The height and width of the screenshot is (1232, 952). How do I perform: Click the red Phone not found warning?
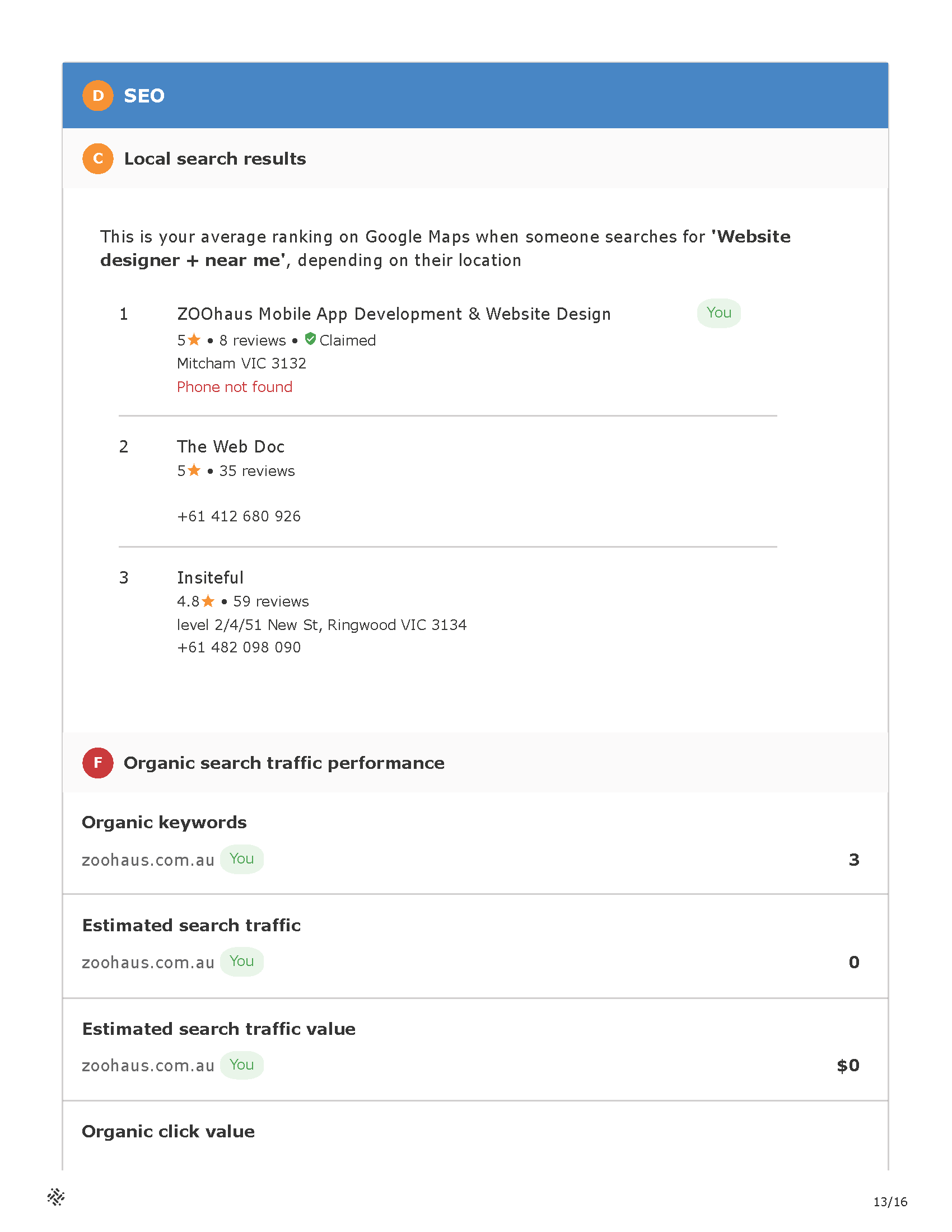235,387
